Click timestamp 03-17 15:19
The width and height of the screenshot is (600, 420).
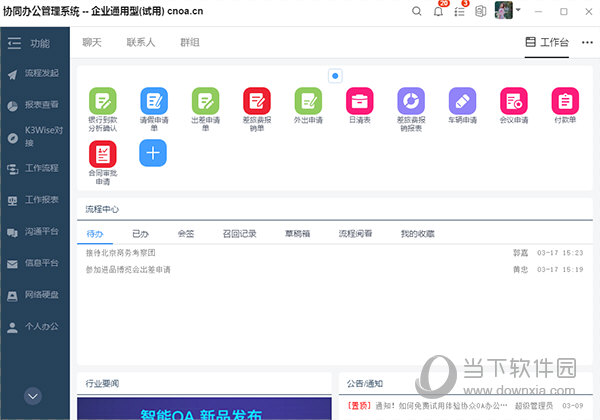point(560,270)
